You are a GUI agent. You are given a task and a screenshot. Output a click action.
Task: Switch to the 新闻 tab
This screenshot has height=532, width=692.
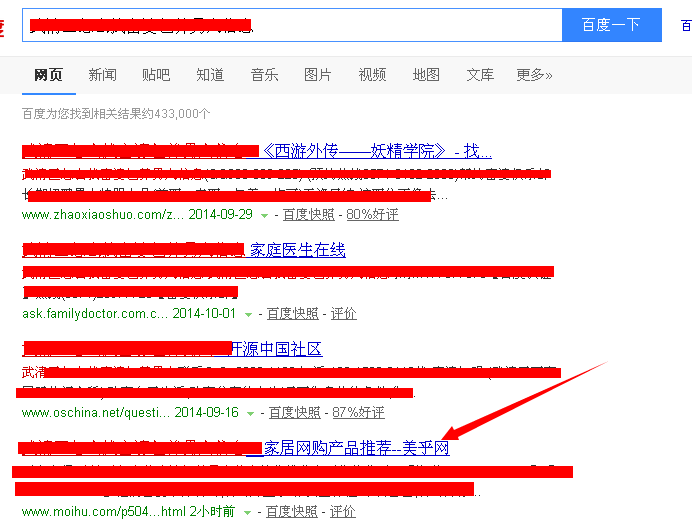102,75
